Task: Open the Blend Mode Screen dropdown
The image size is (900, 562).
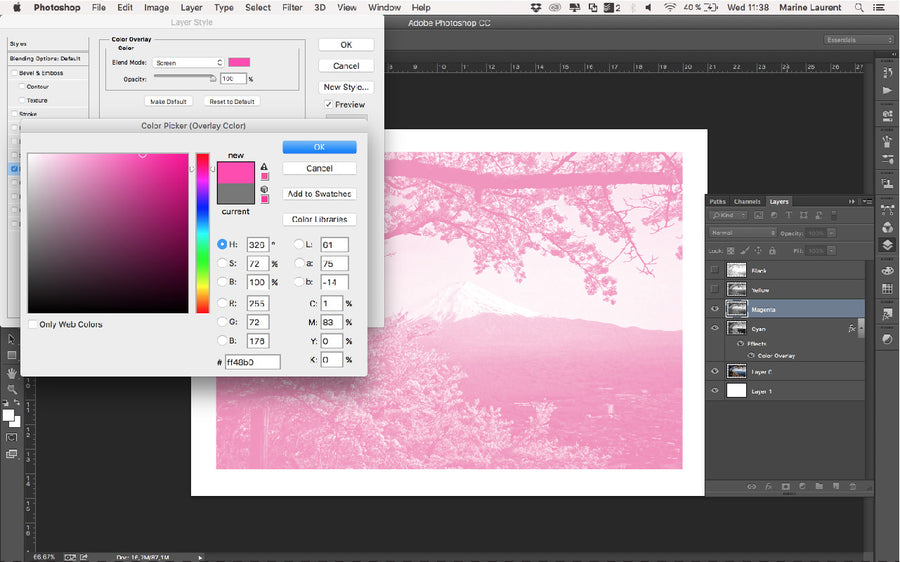Action: point(188,63)
